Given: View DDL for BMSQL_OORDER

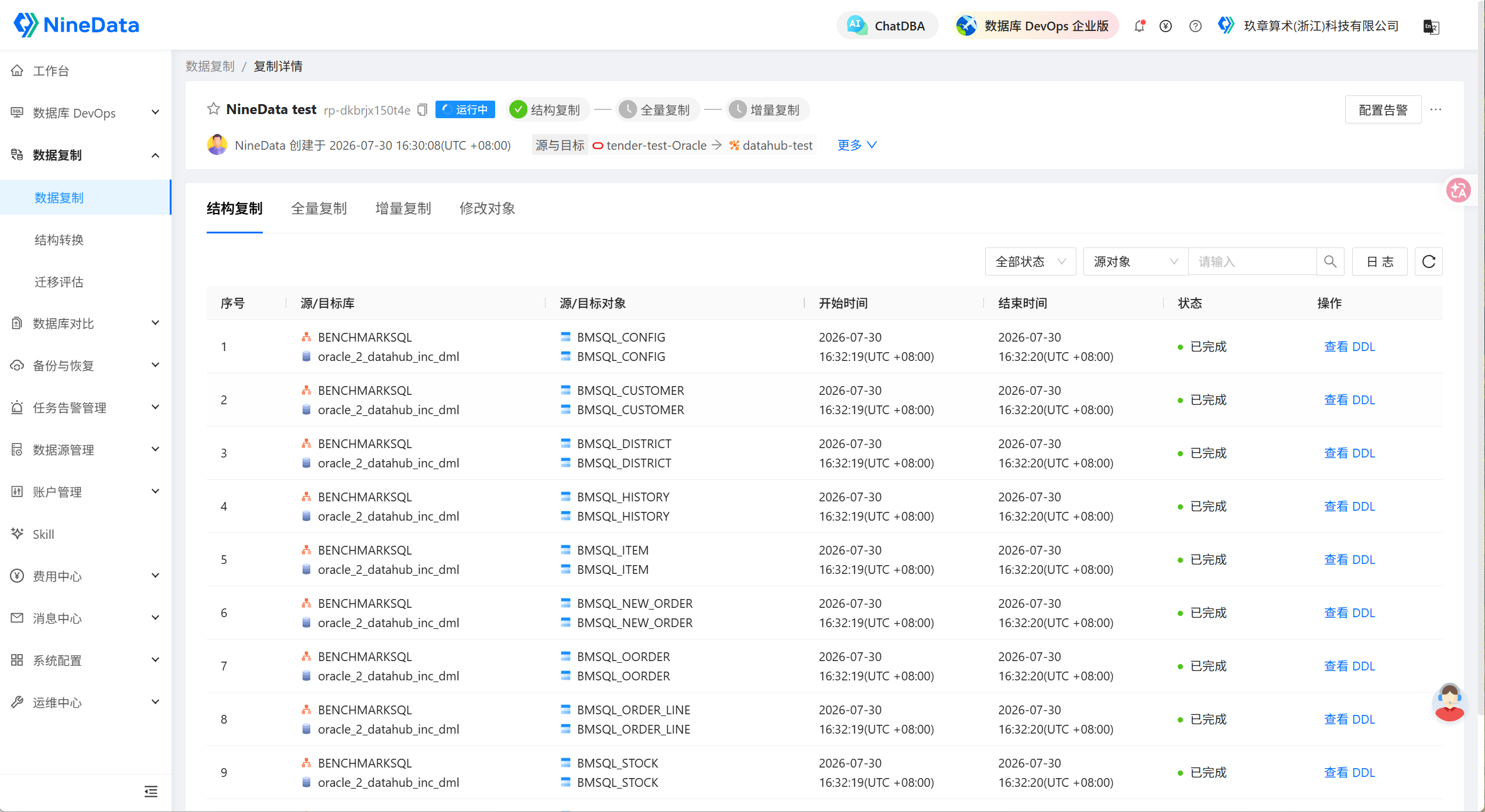Looking at the screenshot, I should [1349, 666].
